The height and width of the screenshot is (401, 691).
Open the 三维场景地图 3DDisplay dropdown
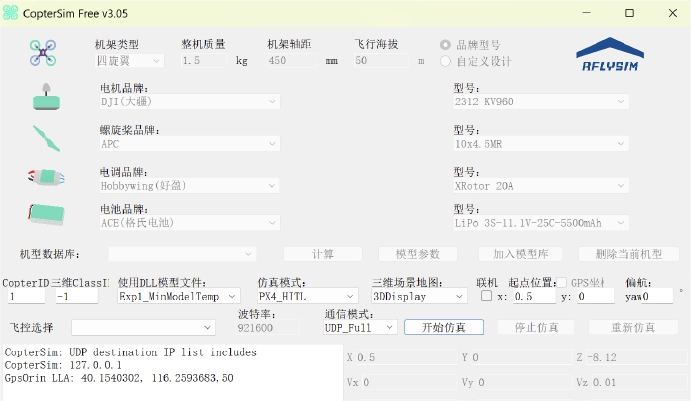tap(418, 296)
